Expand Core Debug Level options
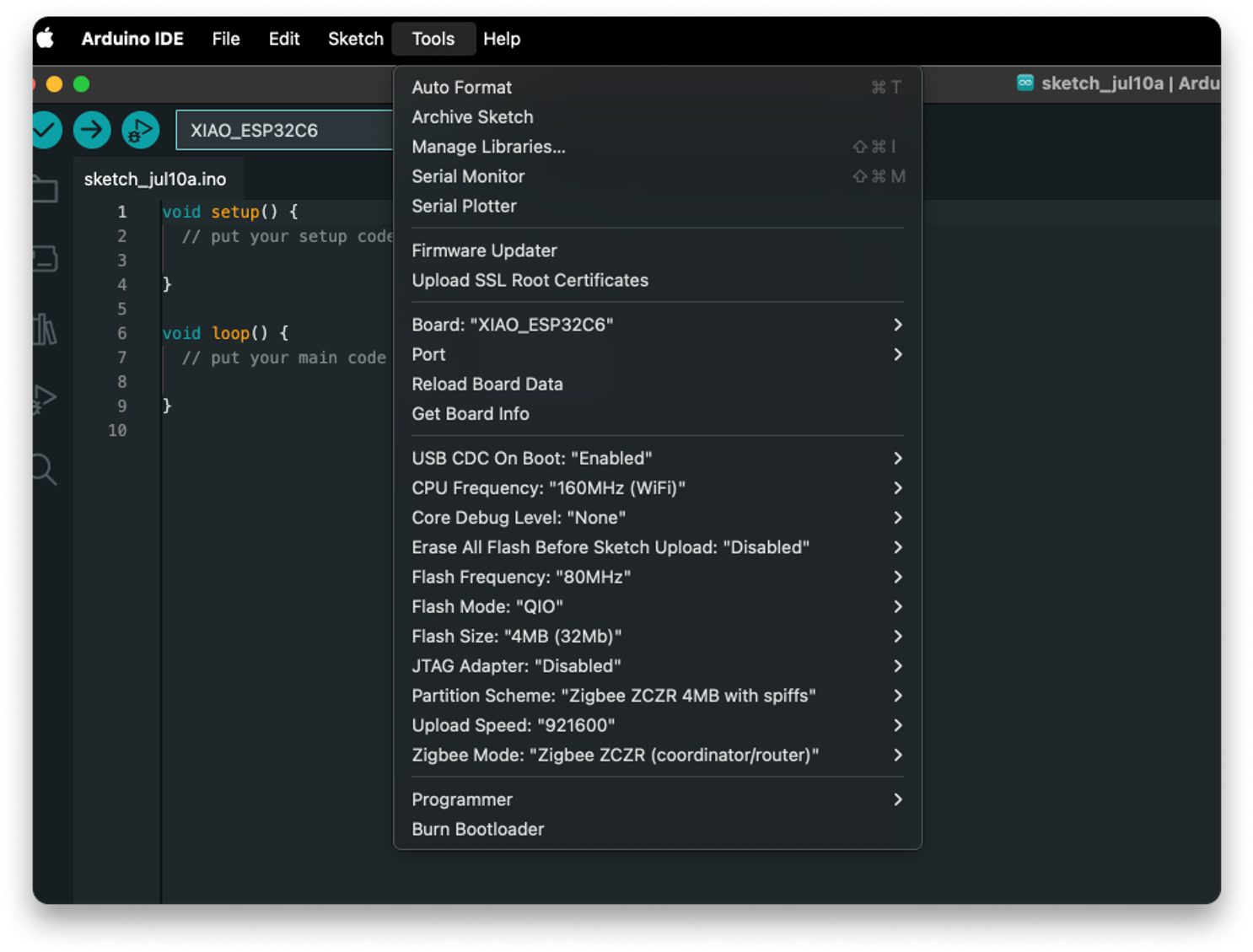1253x952 pixels. tap(658, 518)
